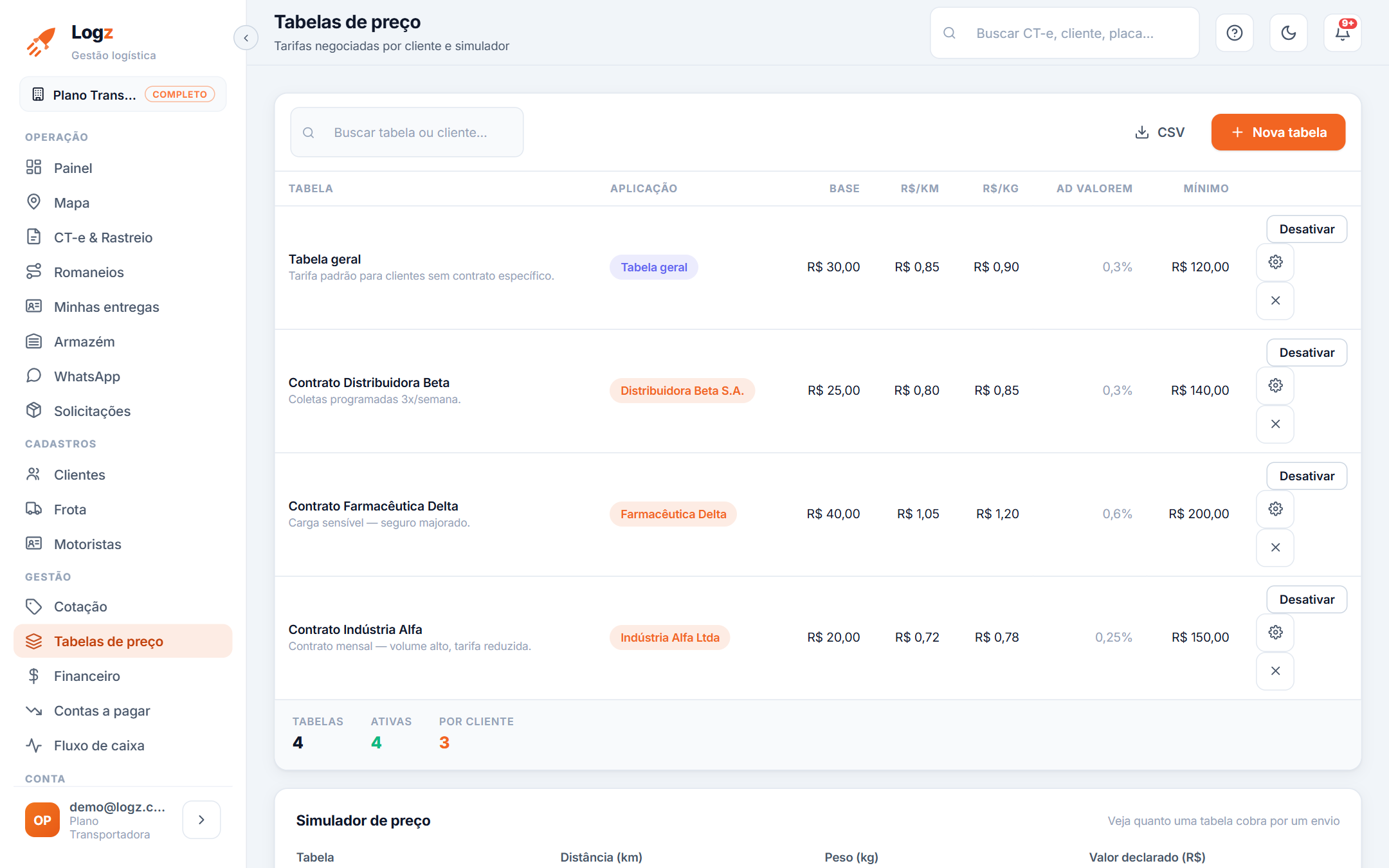
Task: Open settings gear for Contrato Distribuidora Beta
Action: tap(1275, 386)
